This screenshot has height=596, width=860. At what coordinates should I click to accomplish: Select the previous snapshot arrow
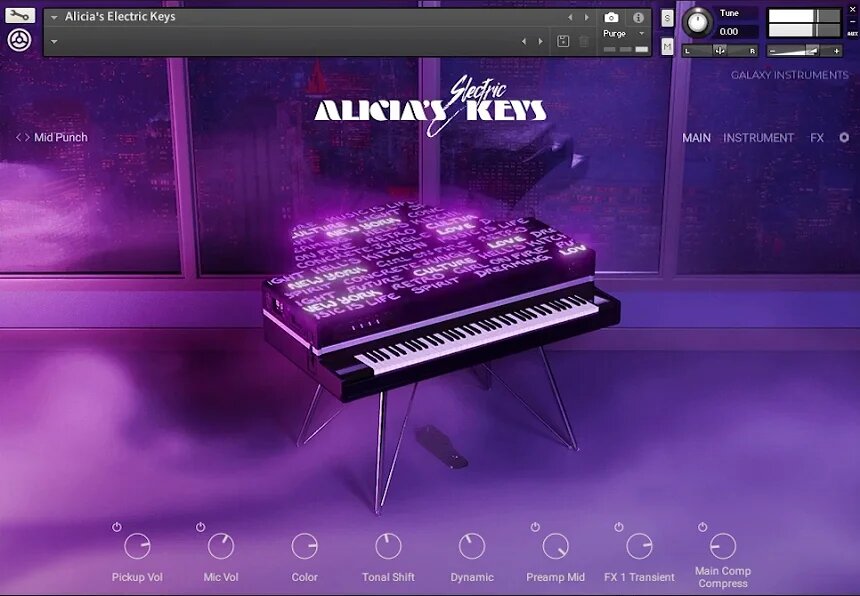click(524, 41)
